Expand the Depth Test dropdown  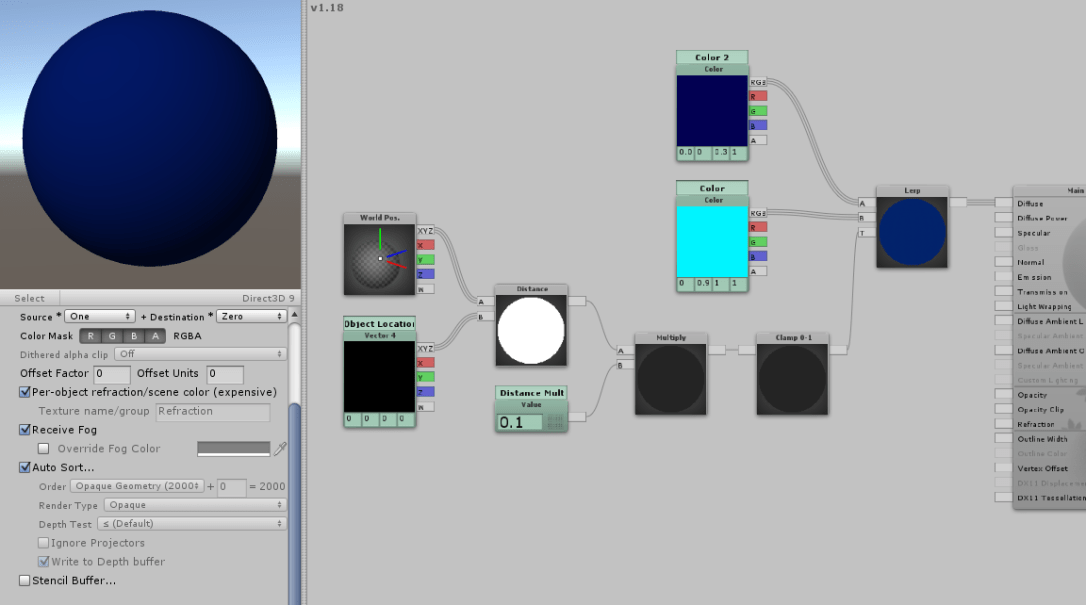tap(195, 524)
